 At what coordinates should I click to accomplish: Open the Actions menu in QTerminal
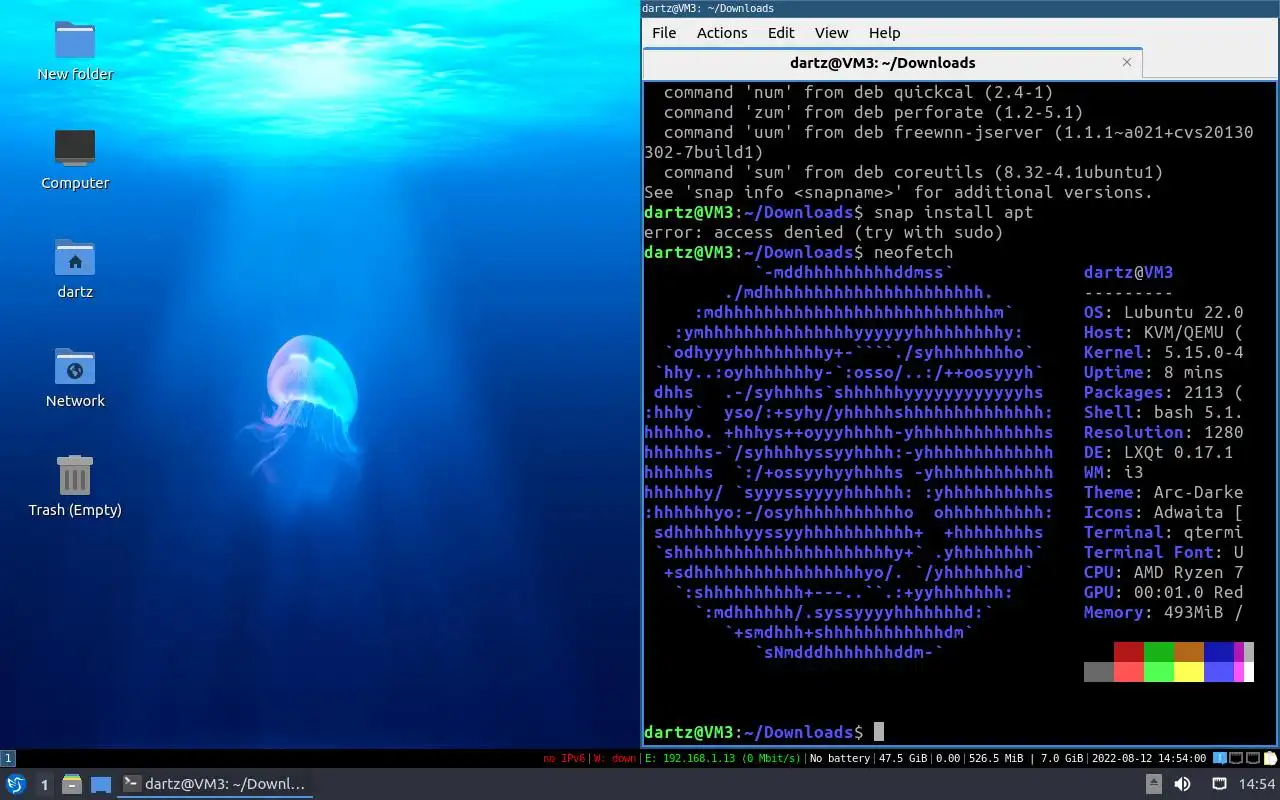point(722,32)
